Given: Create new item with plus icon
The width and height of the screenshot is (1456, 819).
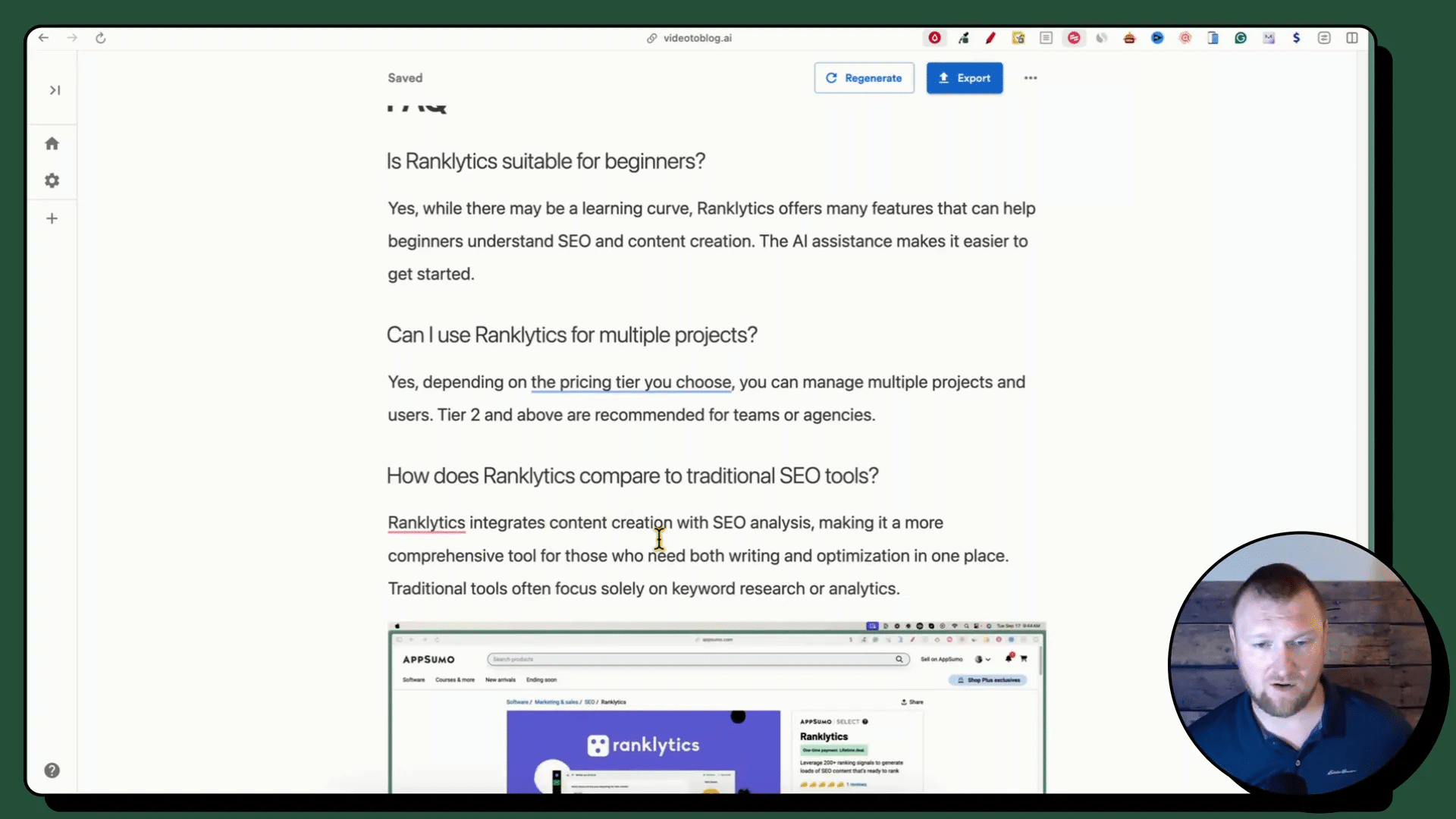Looking at the screenshot, I should [x=52, y=218].
